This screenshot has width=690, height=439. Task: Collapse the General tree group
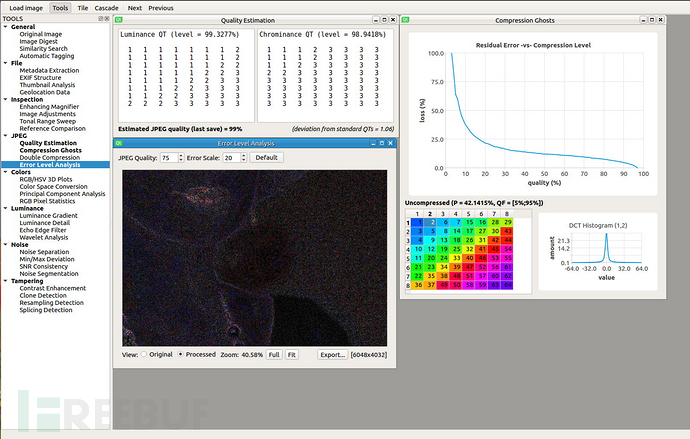5,27
